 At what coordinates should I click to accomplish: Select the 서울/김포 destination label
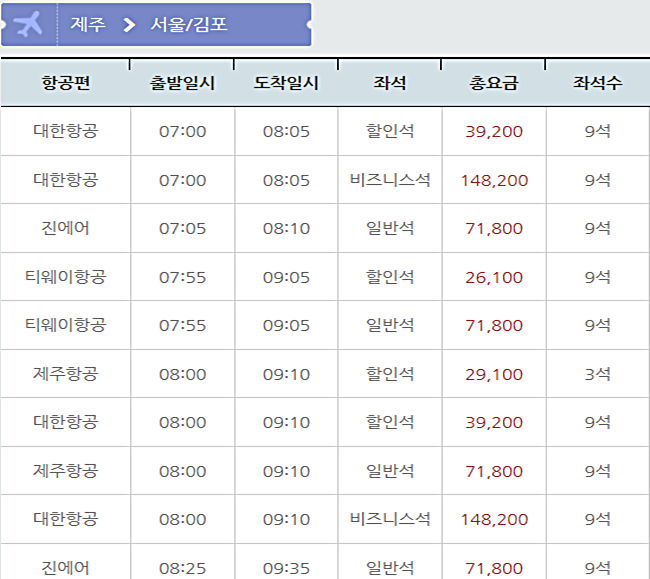point(189,24)
